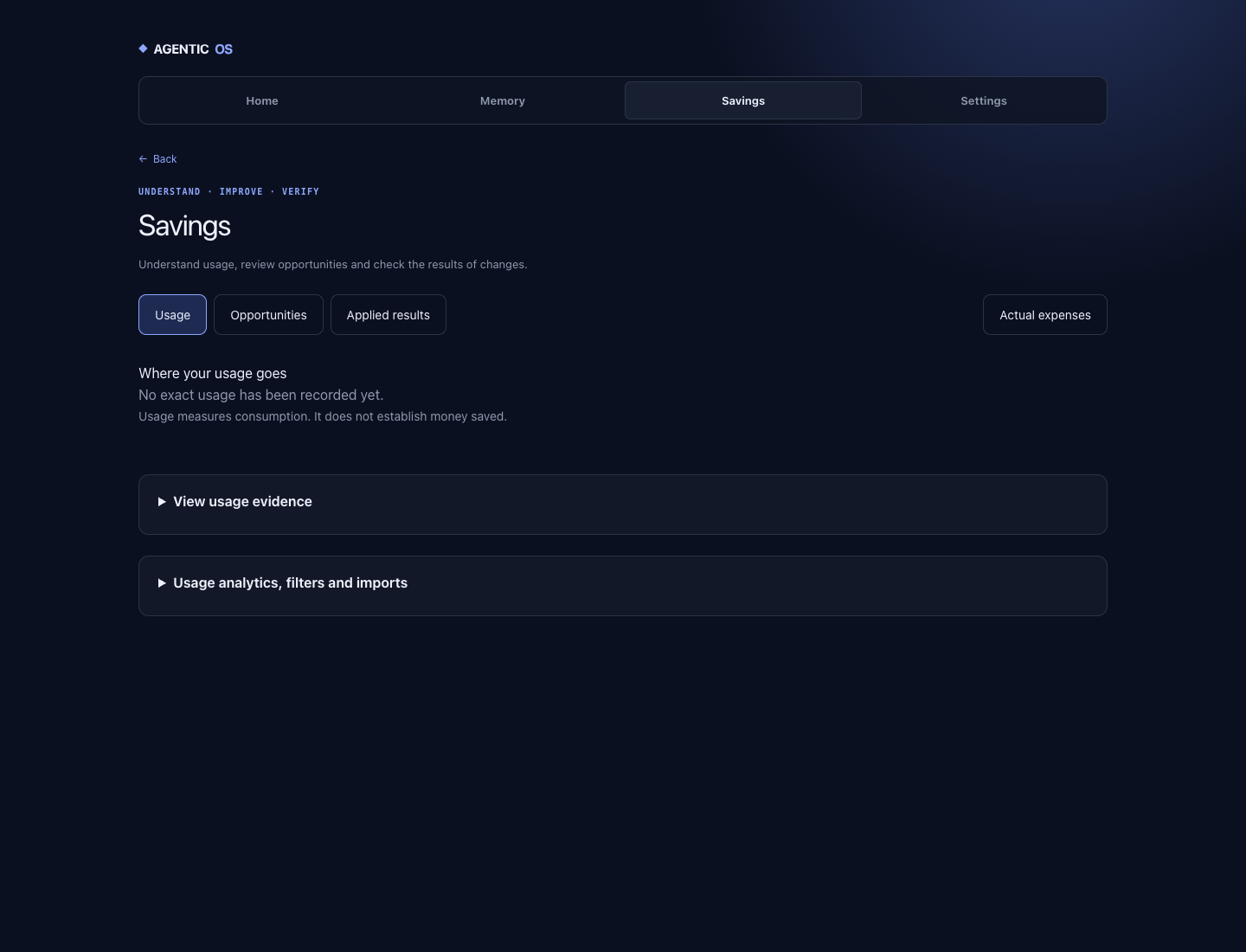Show the Opportunities view
Image resolution: width=1246 pixels, height=952 pixels.
click(268, 314)
